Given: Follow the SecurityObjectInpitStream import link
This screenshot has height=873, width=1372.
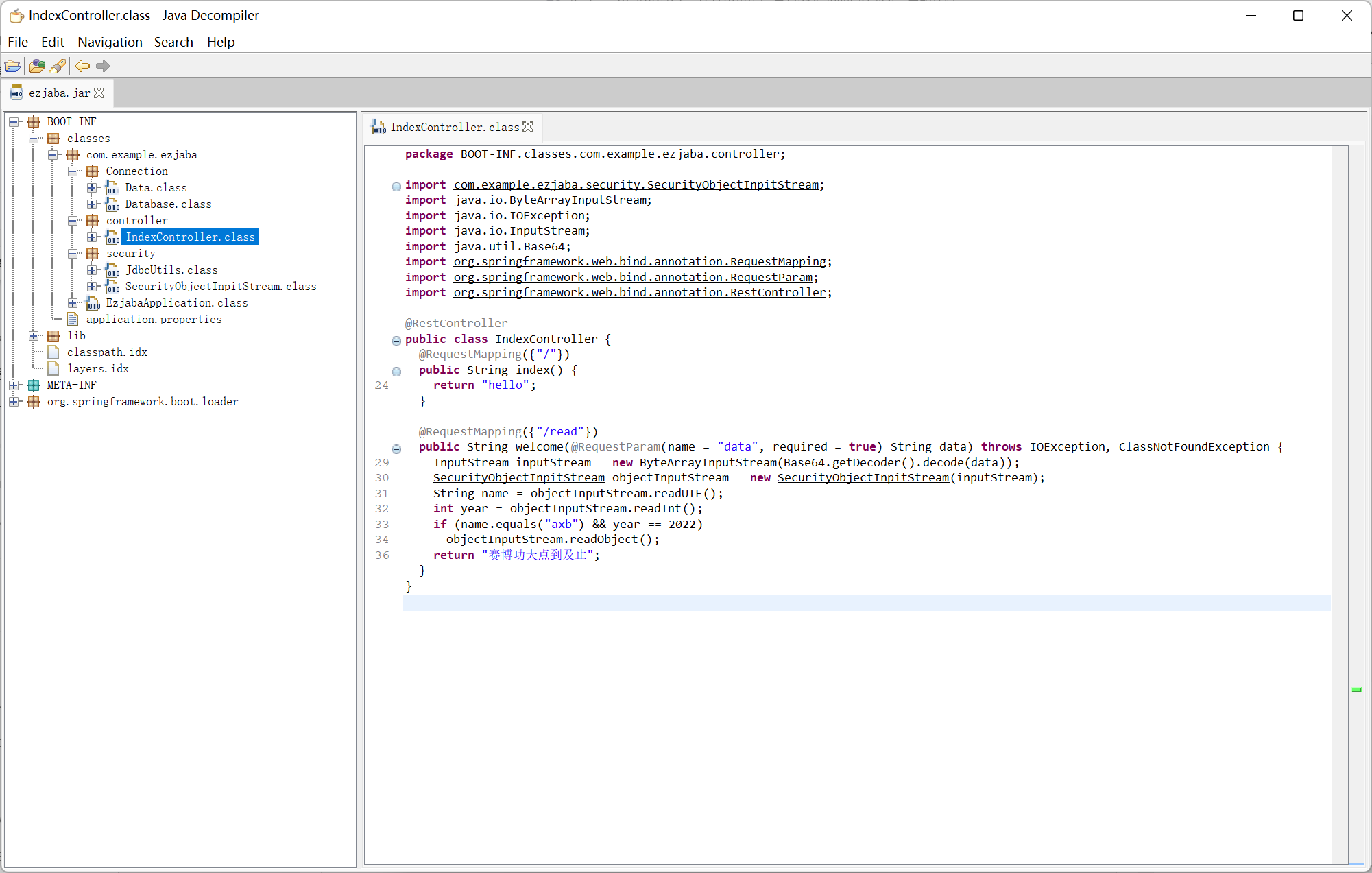Looking at the screenshot, I should click(636, 184).
